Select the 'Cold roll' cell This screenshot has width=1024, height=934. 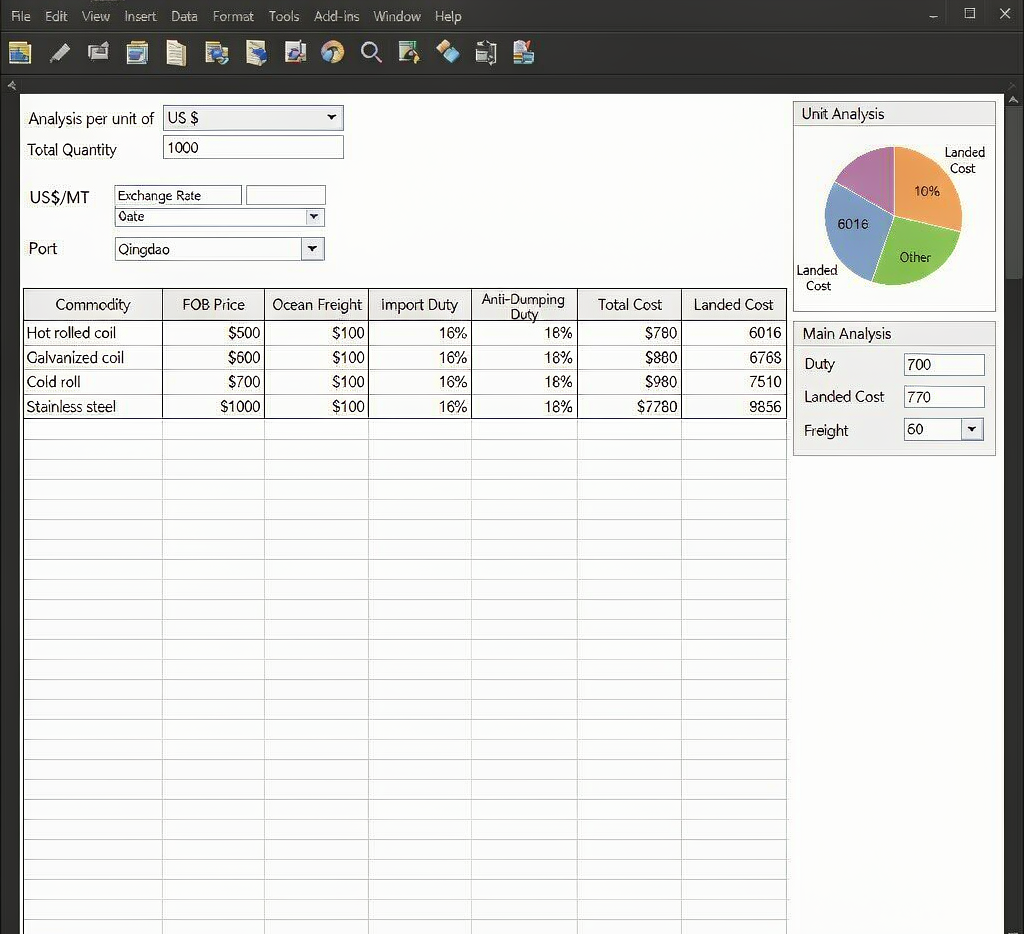coord(93,381)
